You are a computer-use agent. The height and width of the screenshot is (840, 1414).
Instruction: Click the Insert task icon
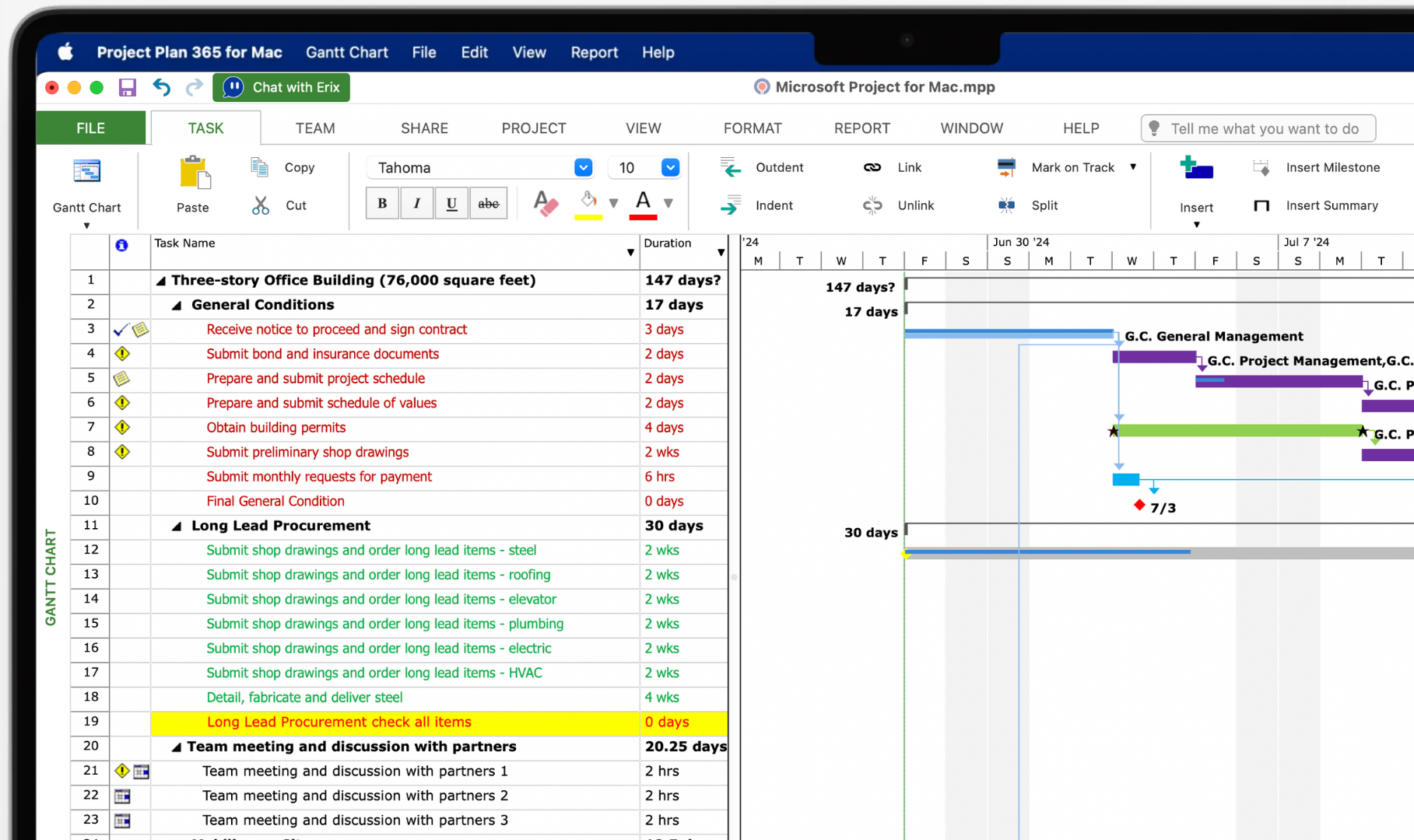click(x=1196, y=168)
